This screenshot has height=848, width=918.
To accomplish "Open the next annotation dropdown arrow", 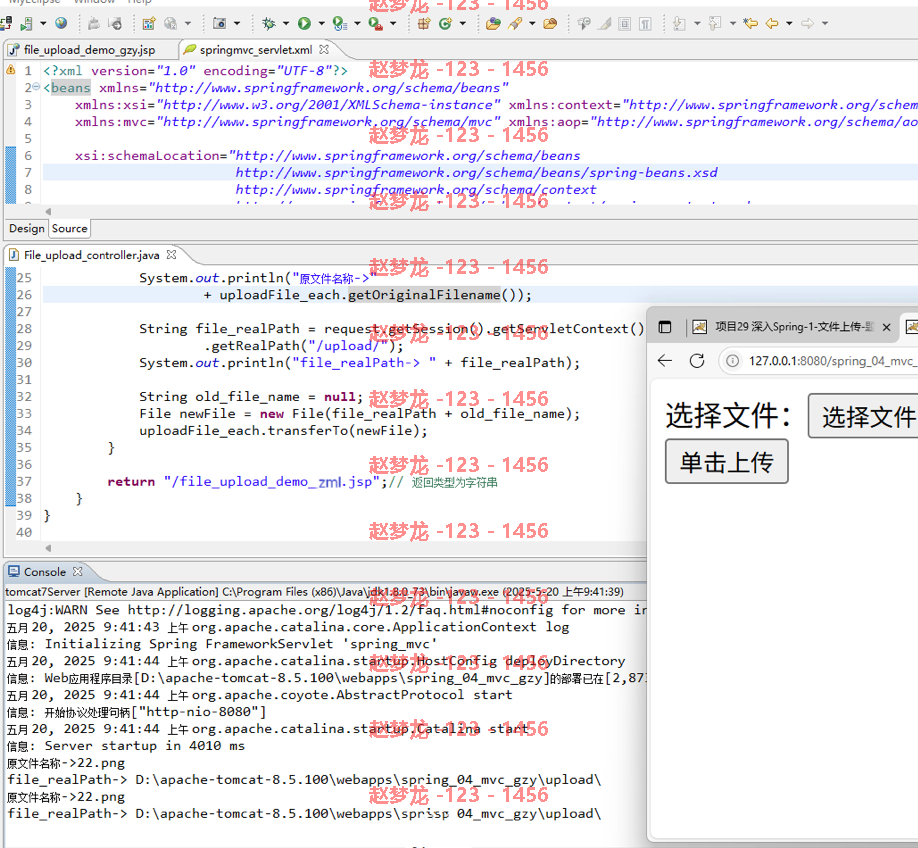I will coord(697,23).
